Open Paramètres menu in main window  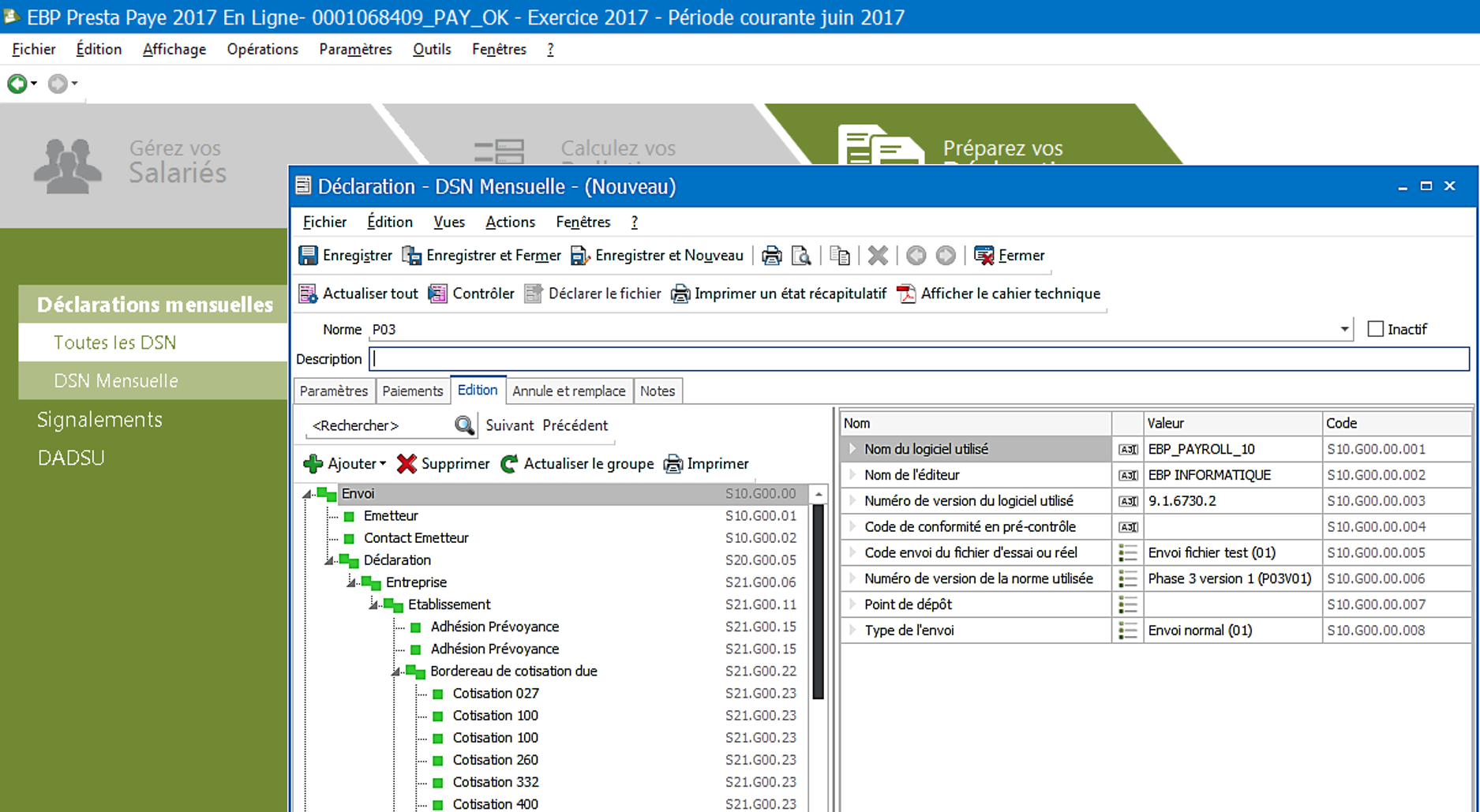coord(355,49)
